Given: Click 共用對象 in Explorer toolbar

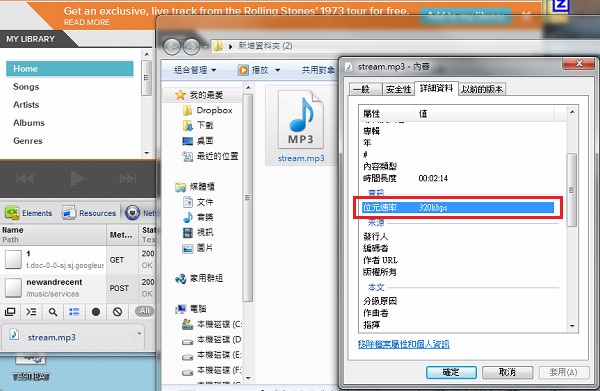Looking at the screenshot, I should click(318, 70).
